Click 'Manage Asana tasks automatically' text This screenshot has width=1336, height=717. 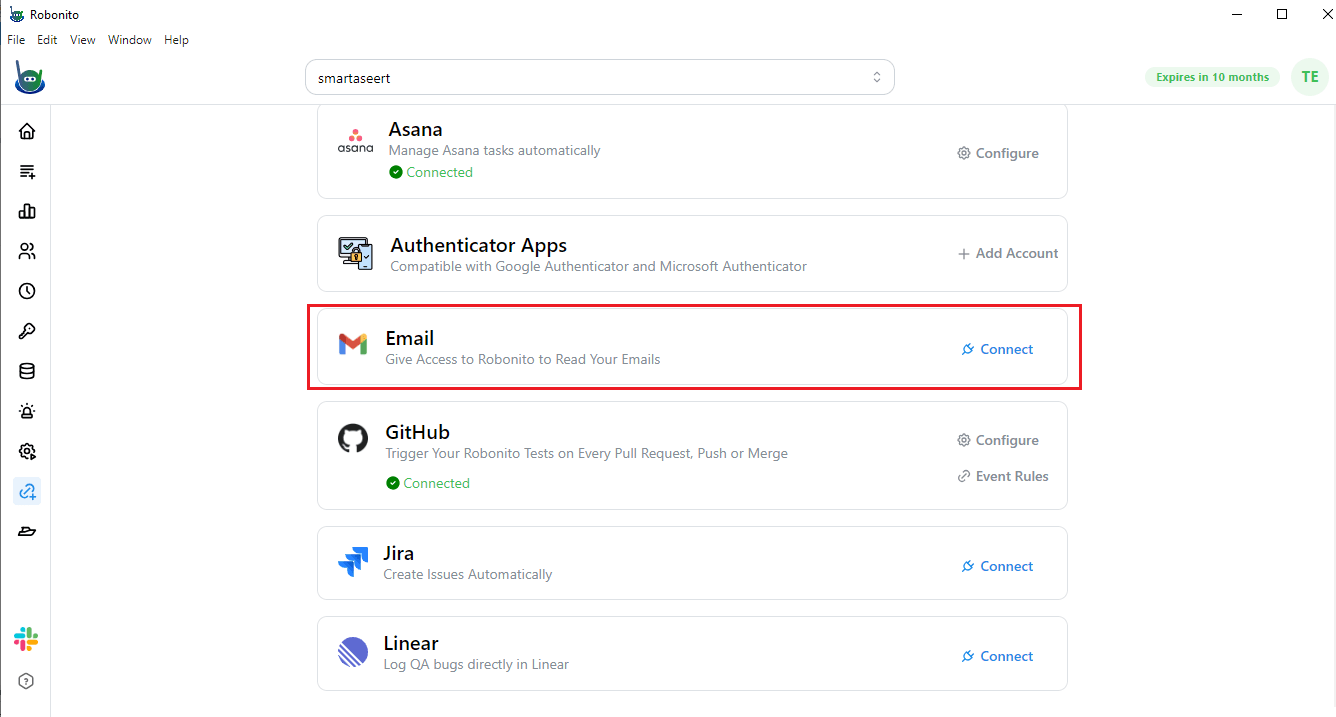point(495,151)
